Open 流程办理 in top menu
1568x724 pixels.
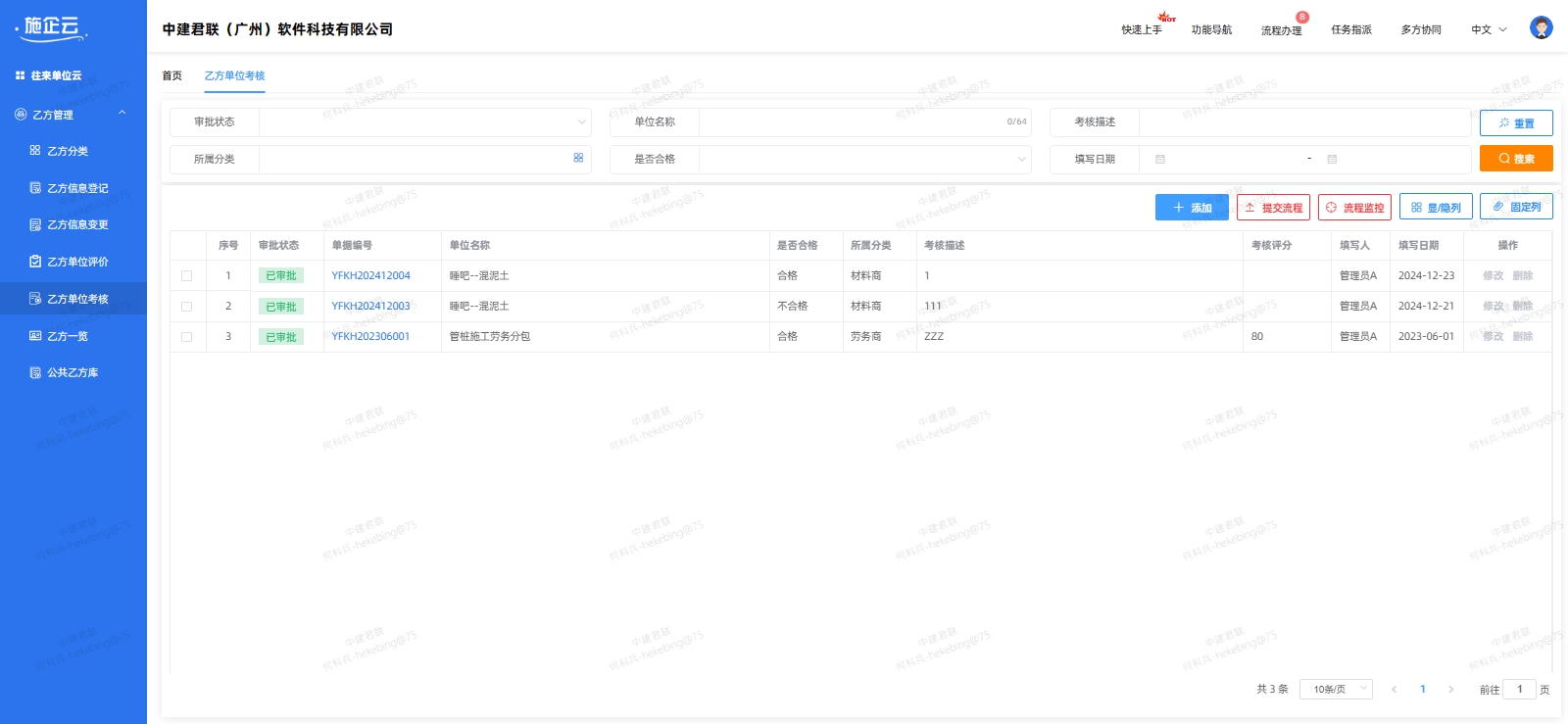tap(1281, 30)
